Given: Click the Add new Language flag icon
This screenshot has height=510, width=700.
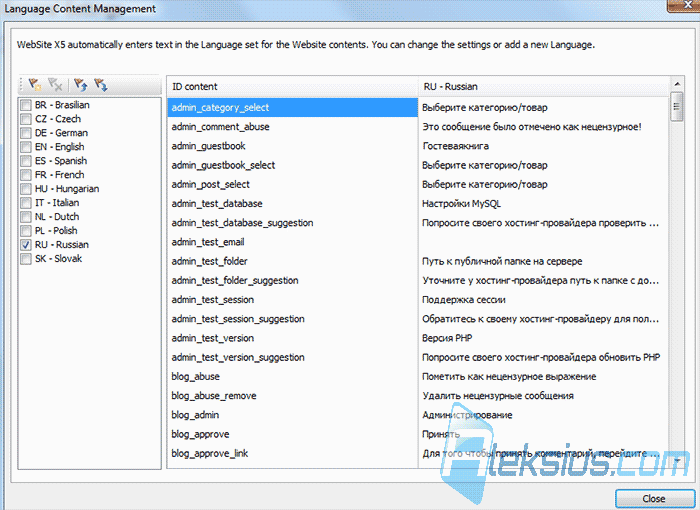Looking at the screenshot, I should pos(35,84).
